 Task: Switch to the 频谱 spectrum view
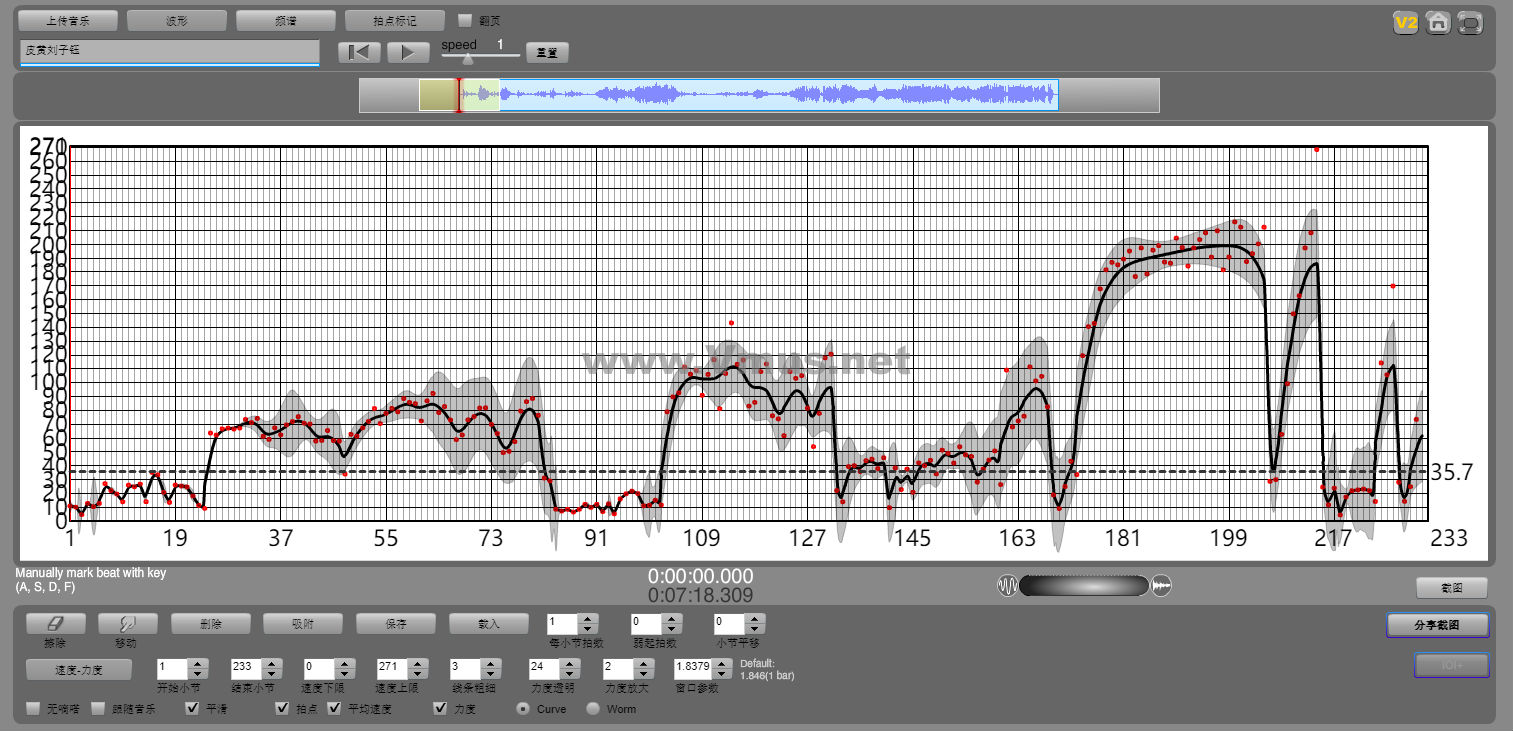[285, 20]
